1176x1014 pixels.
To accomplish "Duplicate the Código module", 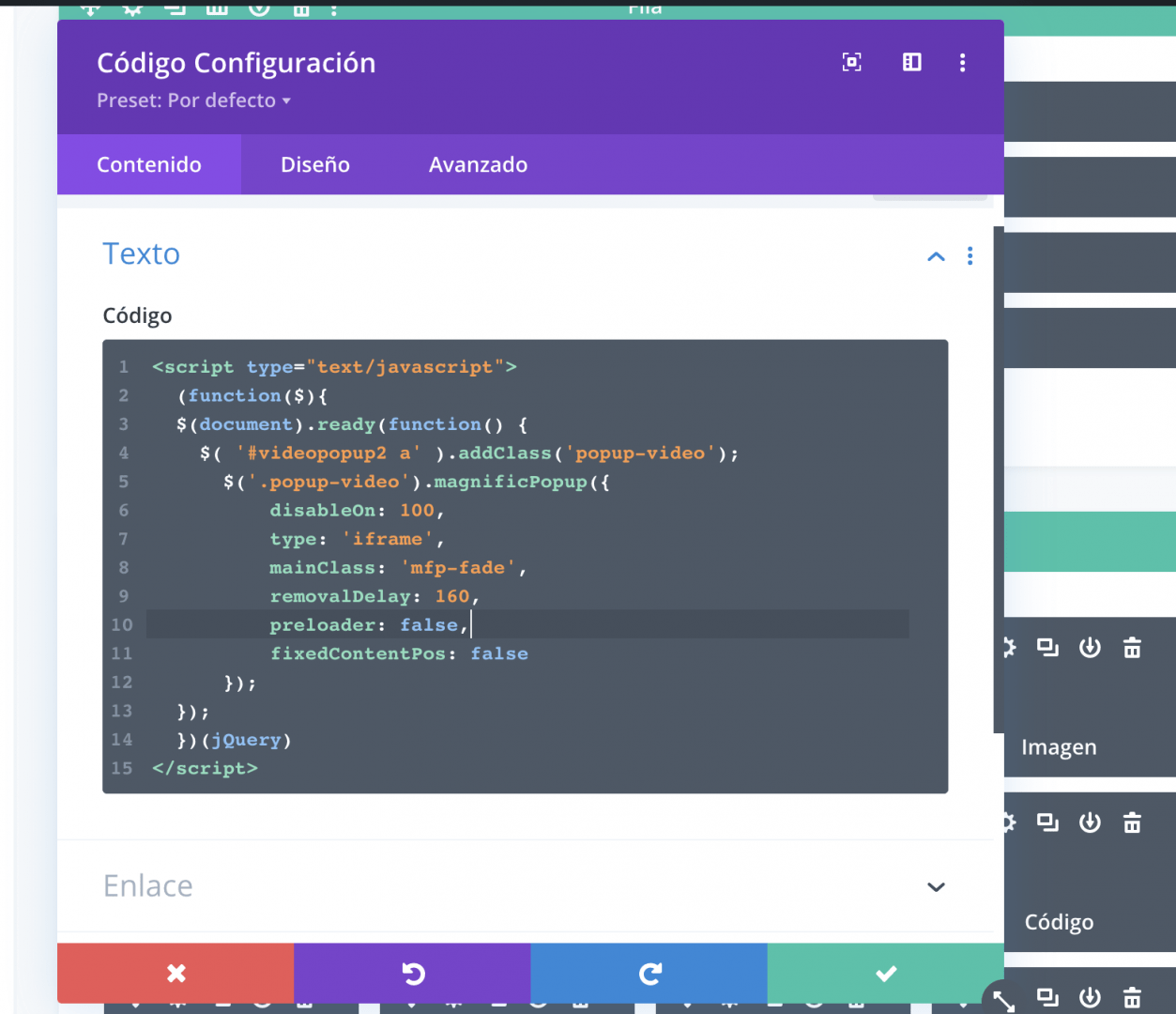I will click(x=1047, y=822).
